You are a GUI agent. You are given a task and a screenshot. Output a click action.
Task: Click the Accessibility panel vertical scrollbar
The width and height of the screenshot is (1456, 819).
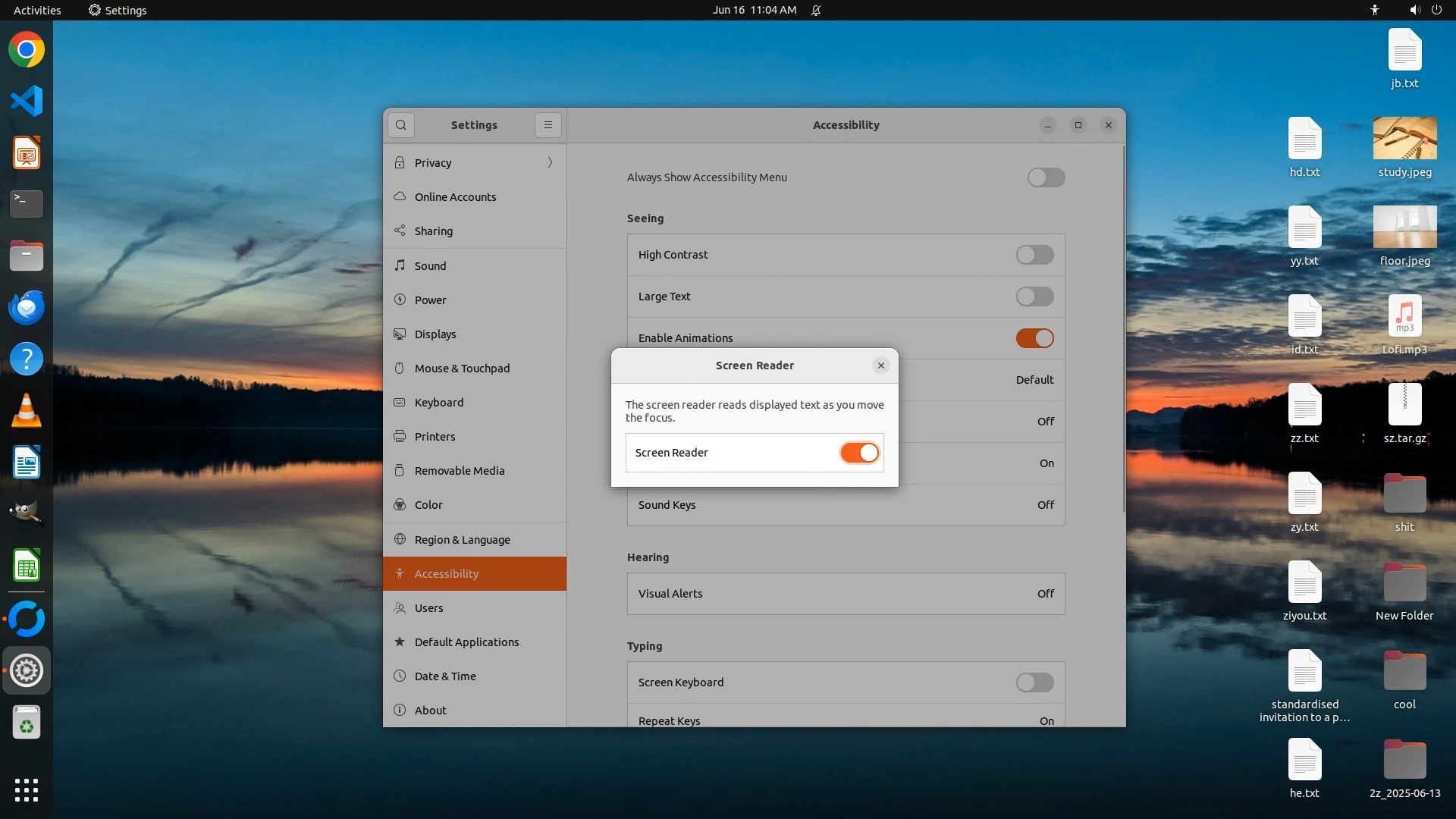tap(1122, 330)
